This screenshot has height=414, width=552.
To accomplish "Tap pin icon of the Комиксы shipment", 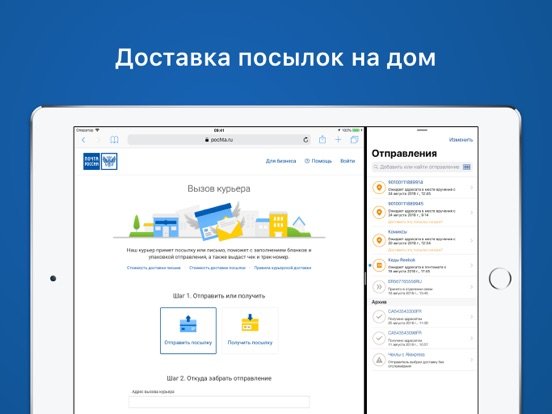I will tap(379, 240).
